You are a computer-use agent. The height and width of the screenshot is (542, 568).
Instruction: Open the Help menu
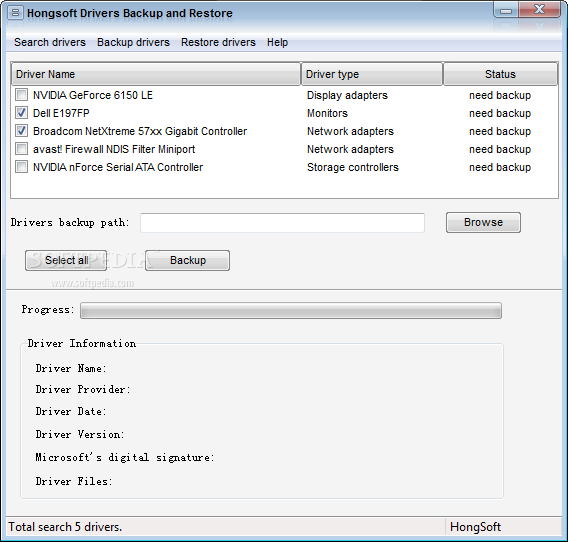click(x=277, y=42)
